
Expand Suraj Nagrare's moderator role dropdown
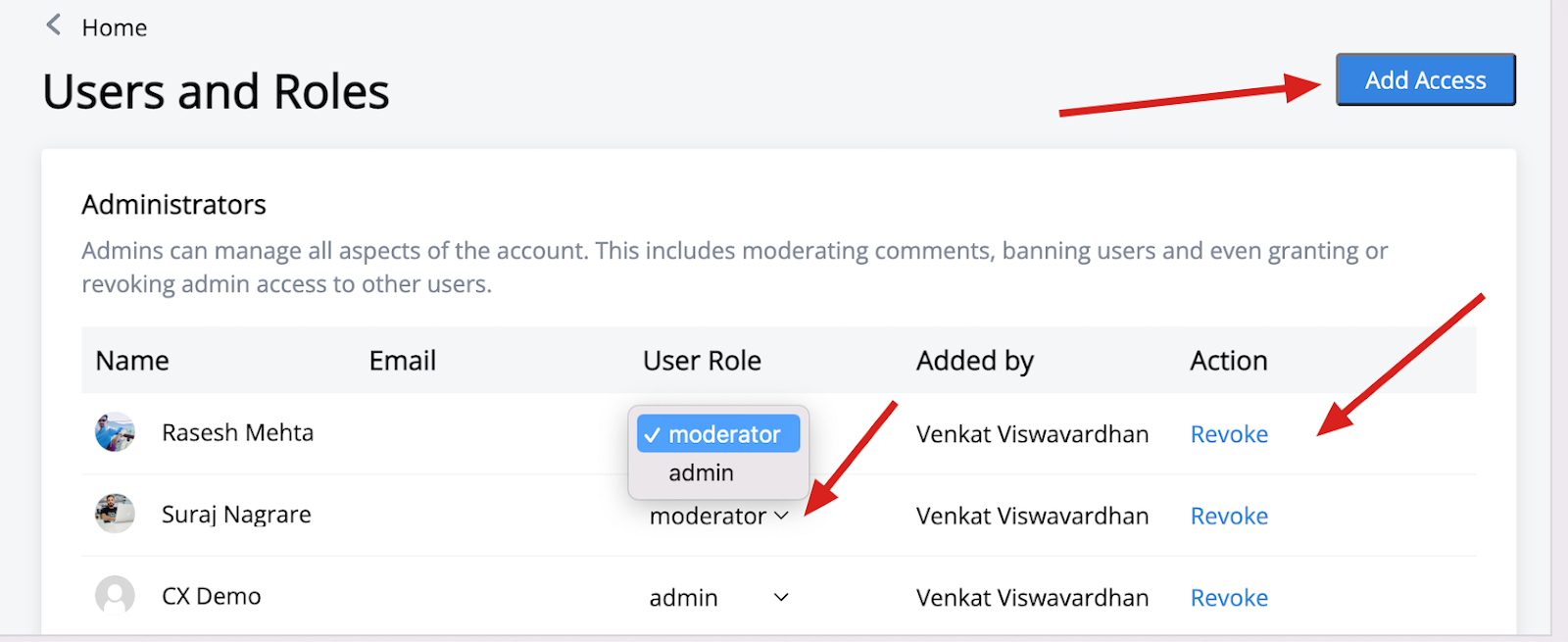[718, 517]
